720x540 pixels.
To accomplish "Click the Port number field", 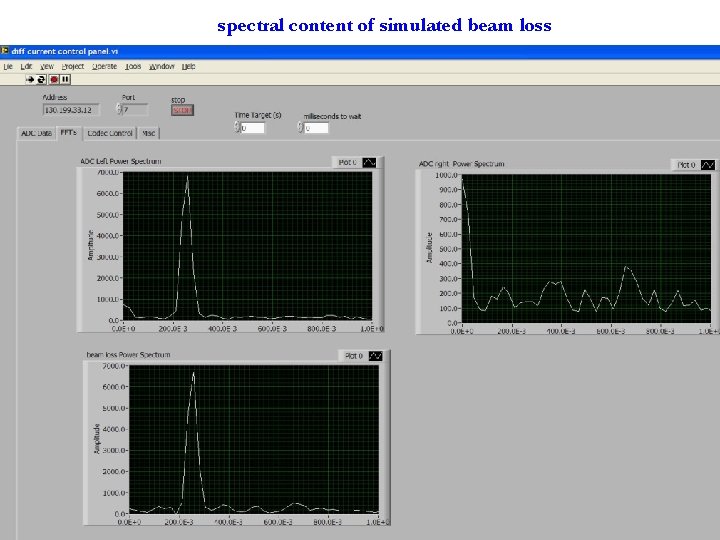I will coord(135,110).
